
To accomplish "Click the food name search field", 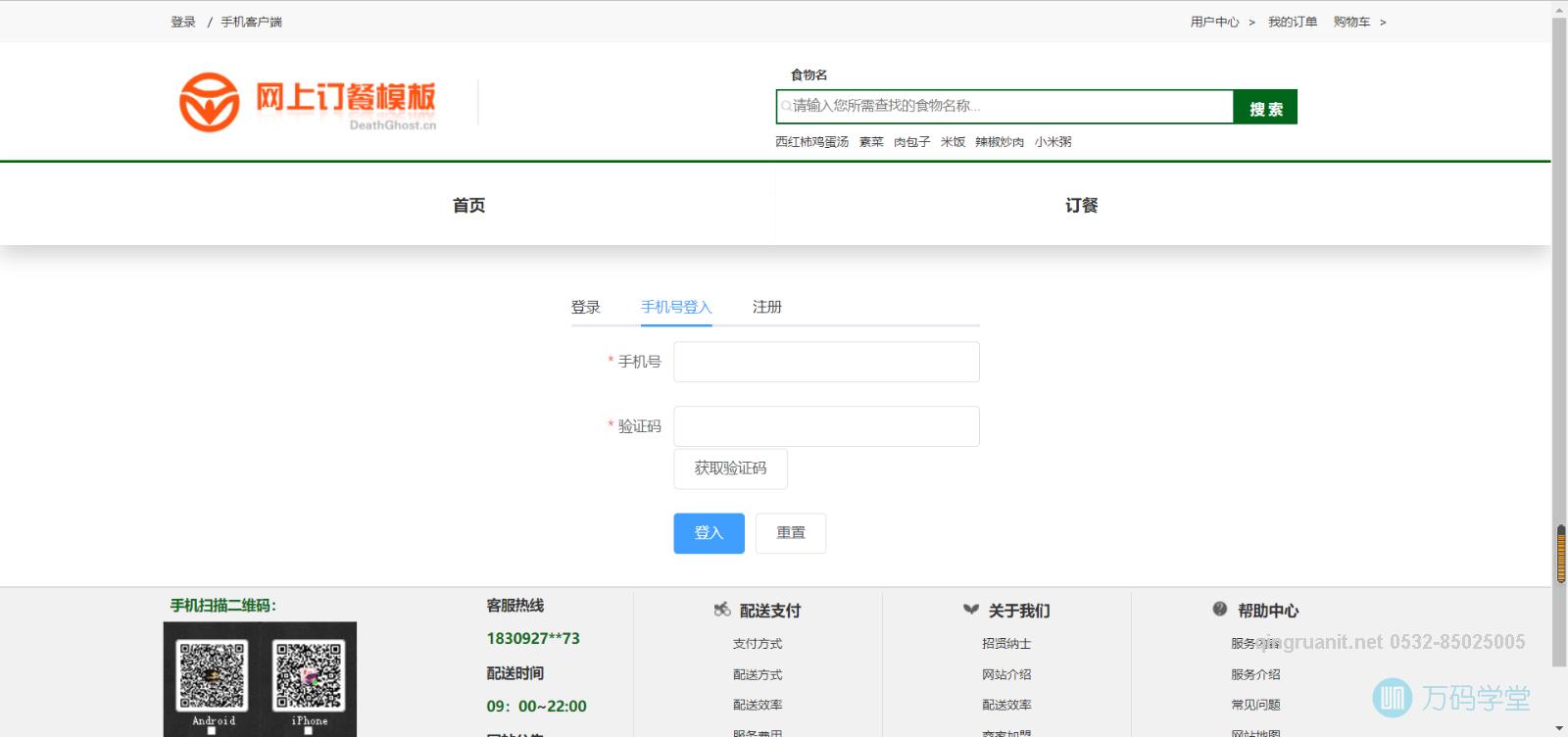I will (1004, 106).
